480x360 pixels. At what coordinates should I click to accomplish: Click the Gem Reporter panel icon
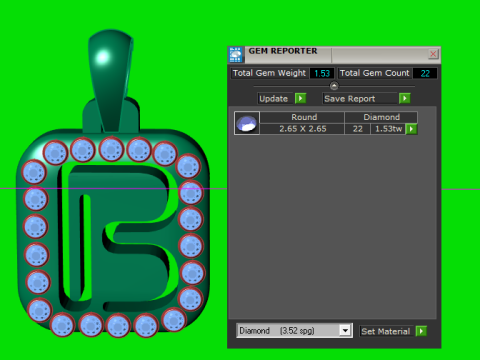coord(236,54)
